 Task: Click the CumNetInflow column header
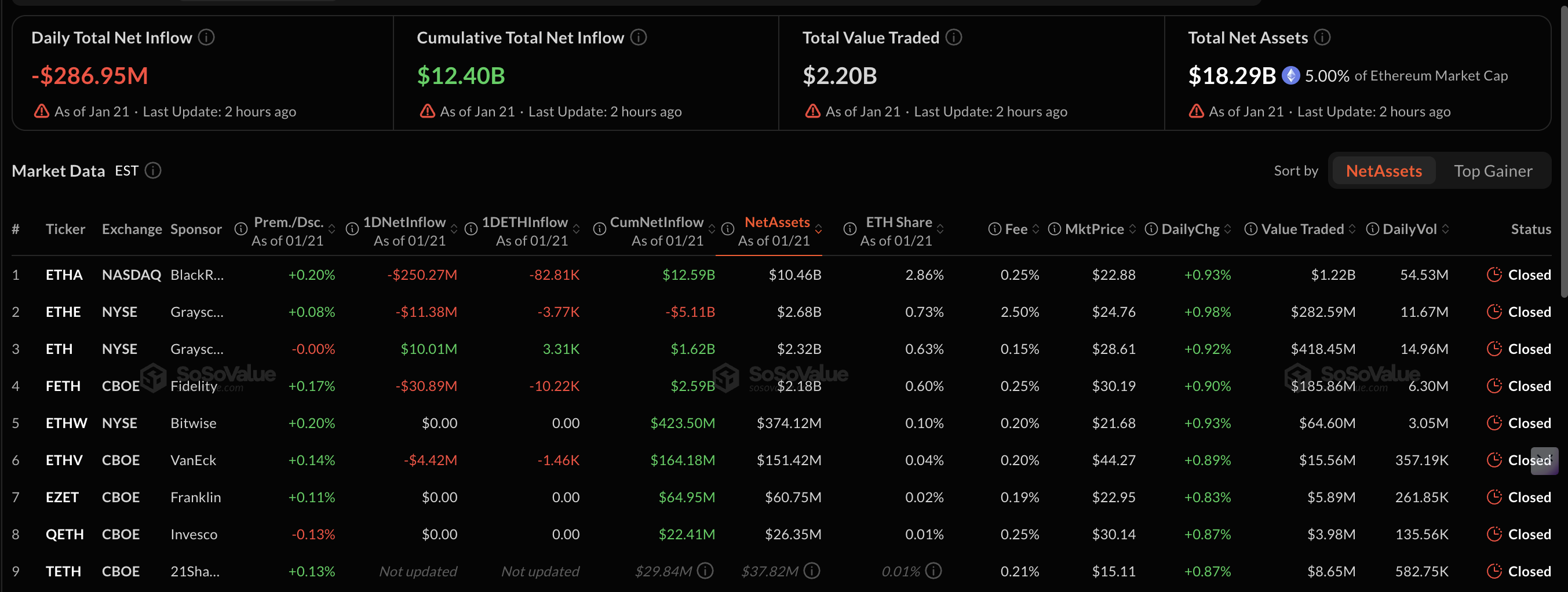coord(656,222)
